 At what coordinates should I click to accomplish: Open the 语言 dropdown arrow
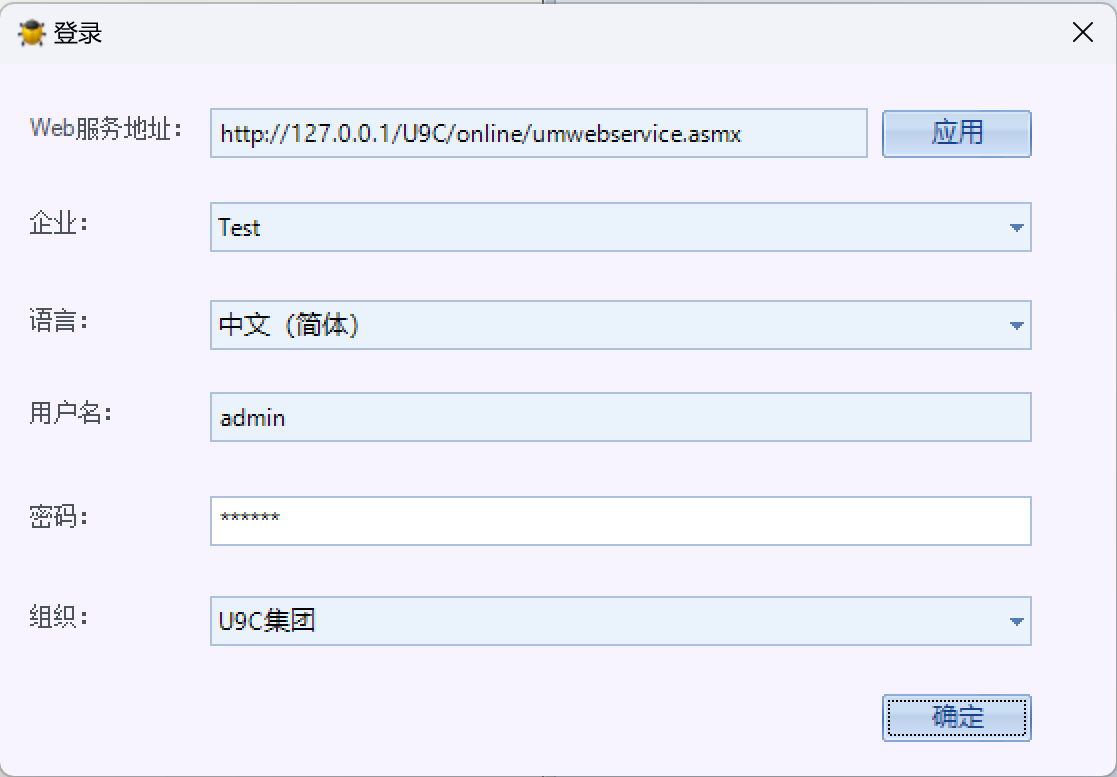[1016, 326]
